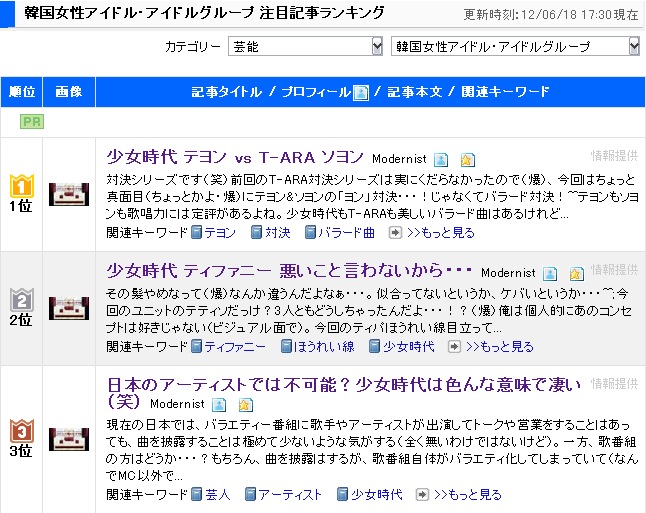Viewport: 646px width, 513px height.
Task: Click the keyword 芸人 link
Action: (x=218, y=494)
